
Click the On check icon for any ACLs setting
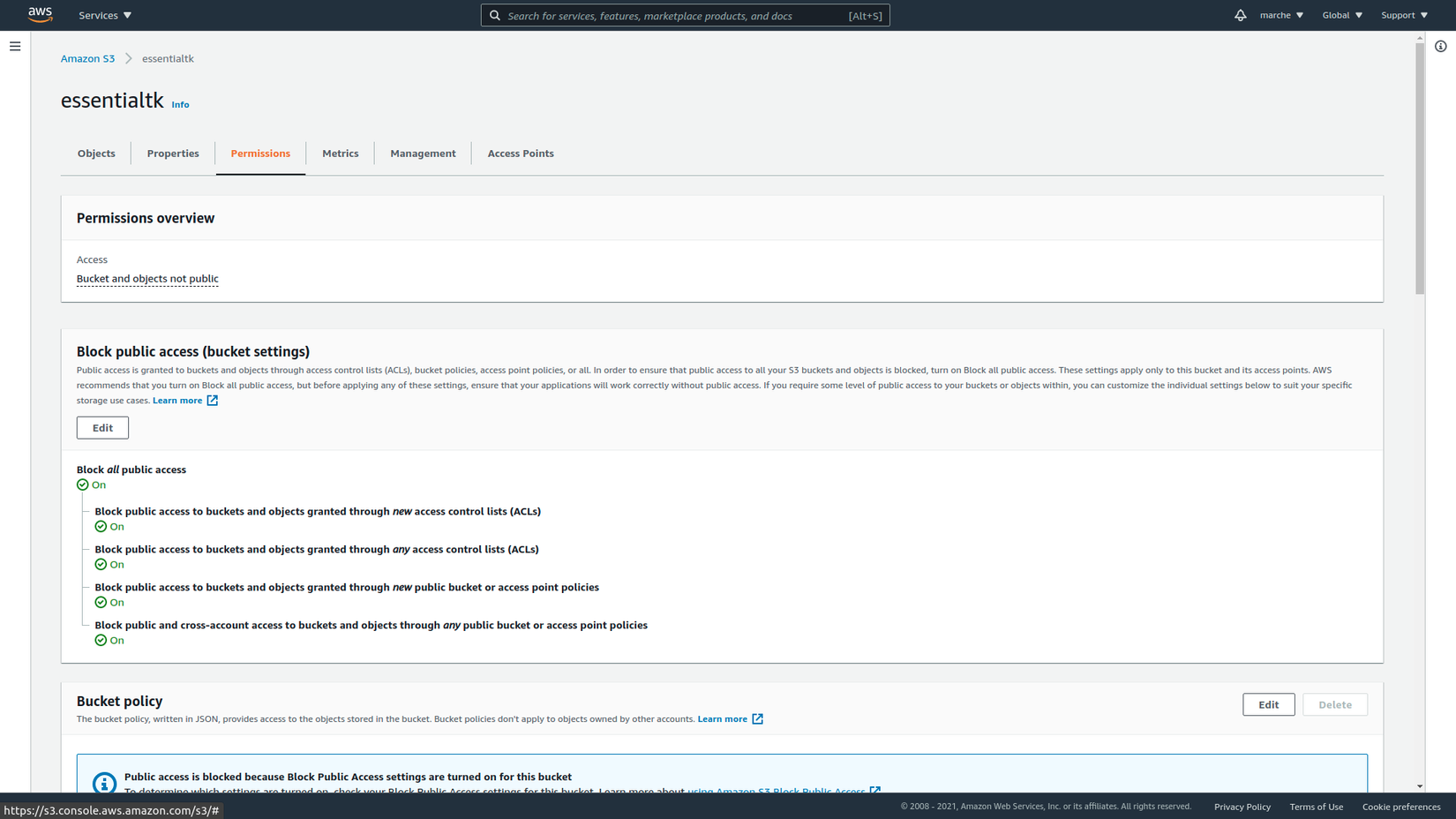coord(101,565)
